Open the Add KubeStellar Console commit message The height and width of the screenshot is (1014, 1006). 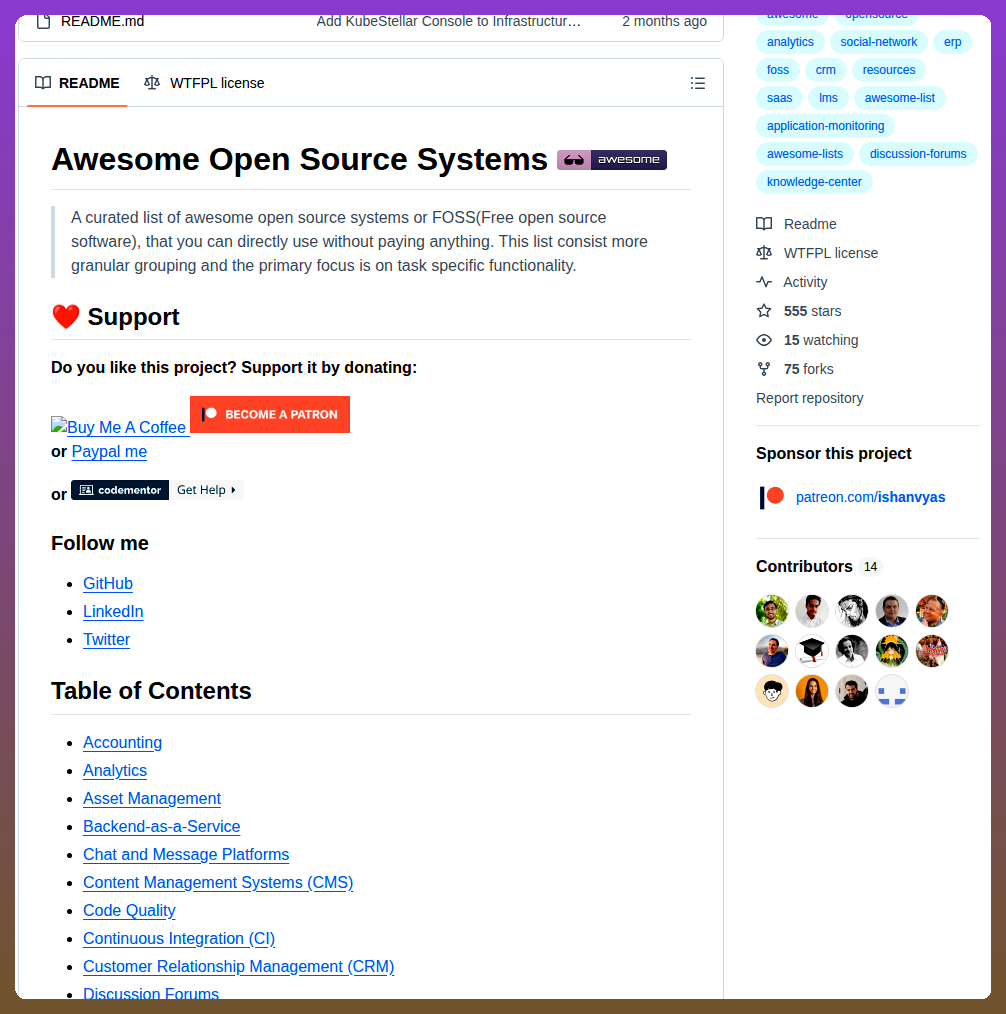point(449,21)
